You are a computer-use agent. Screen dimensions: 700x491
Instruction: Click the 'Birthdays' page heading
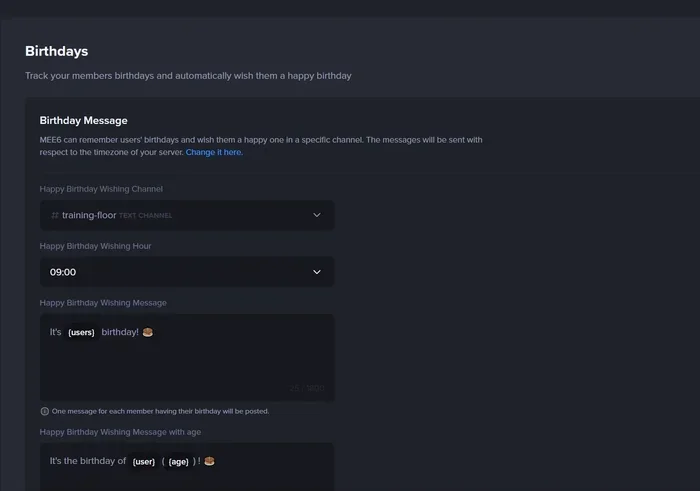tap(57, 51)
